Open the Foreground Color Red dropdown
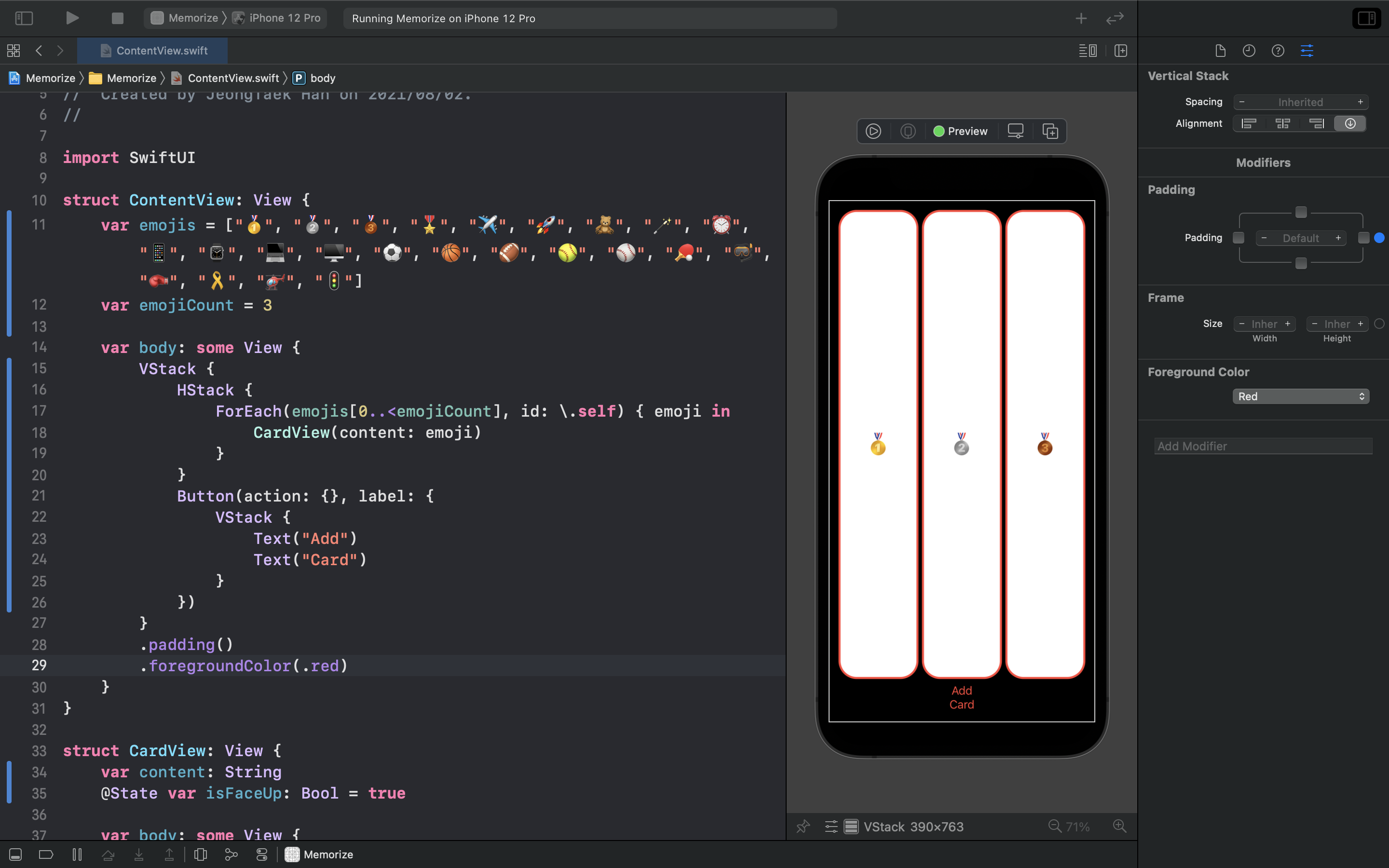 click(1301, 397)
